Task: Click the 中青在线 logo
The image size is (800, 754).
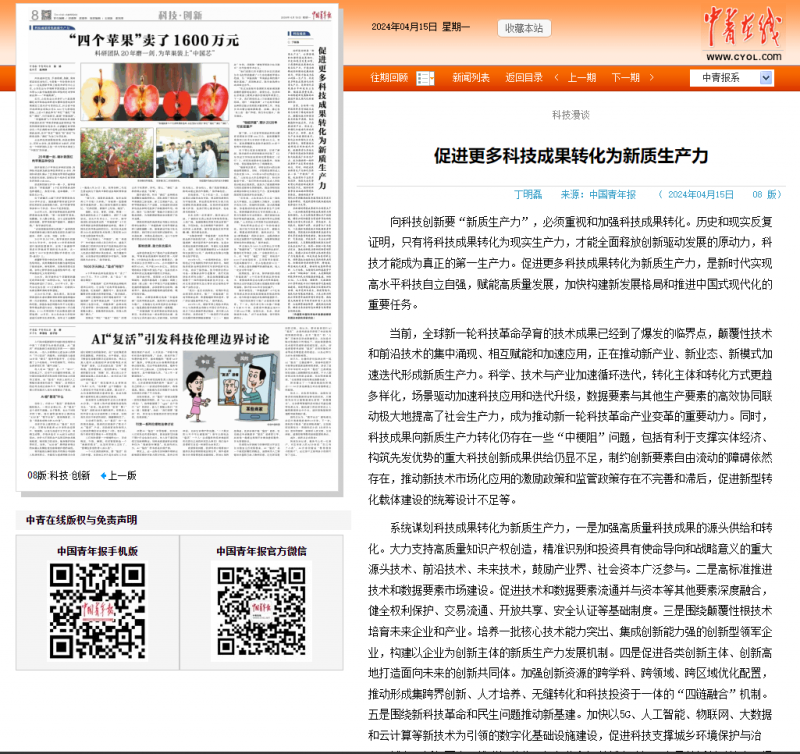Action: (x=742, y=29)
